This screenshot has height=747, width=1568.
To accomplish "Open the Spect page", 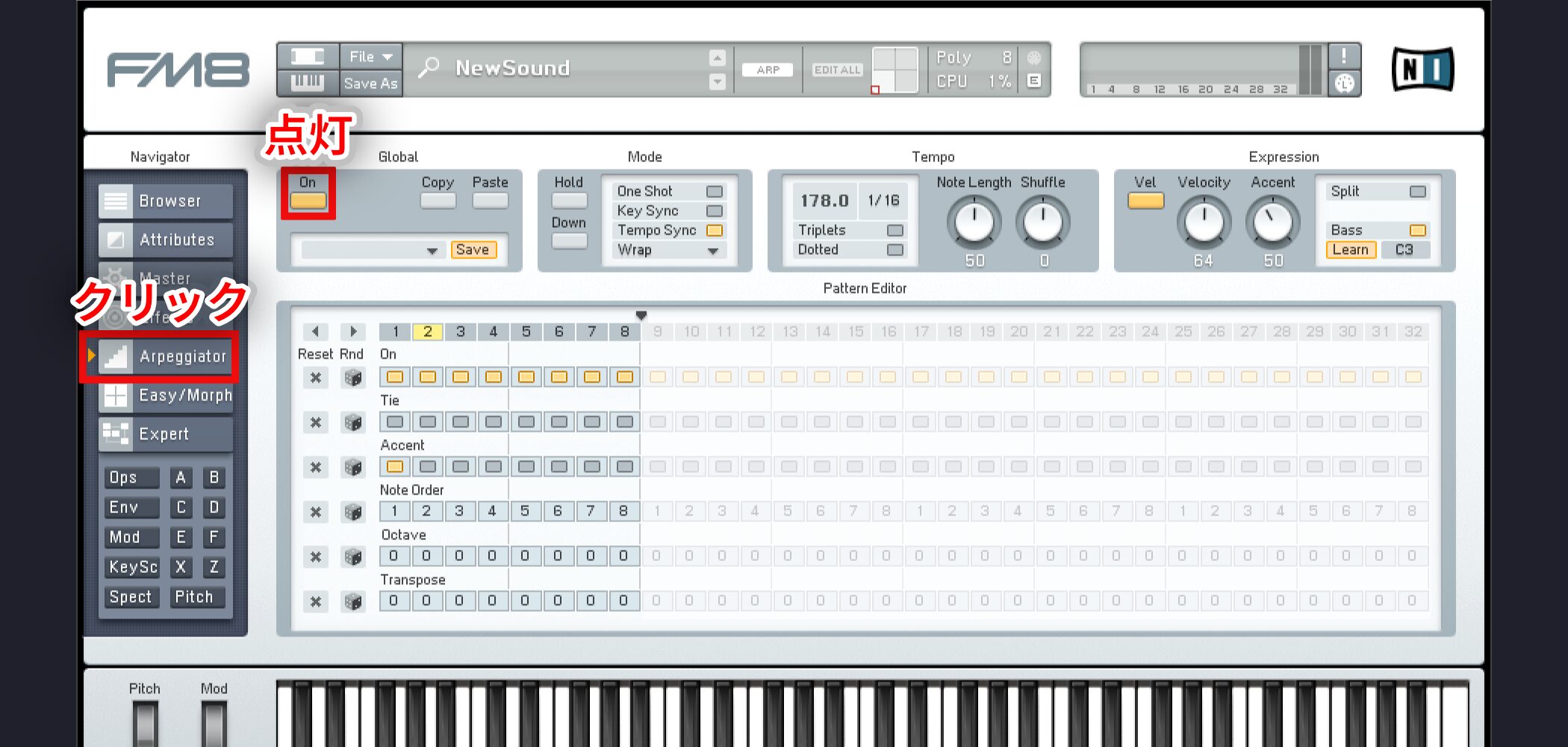I will (132, 597).
